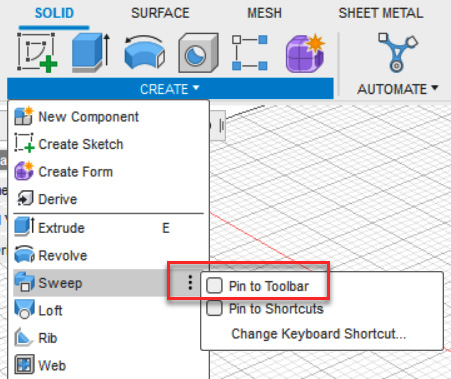Switch to the MESH tab
This screenshot has height=379, width=451.
tap(264, 13)
